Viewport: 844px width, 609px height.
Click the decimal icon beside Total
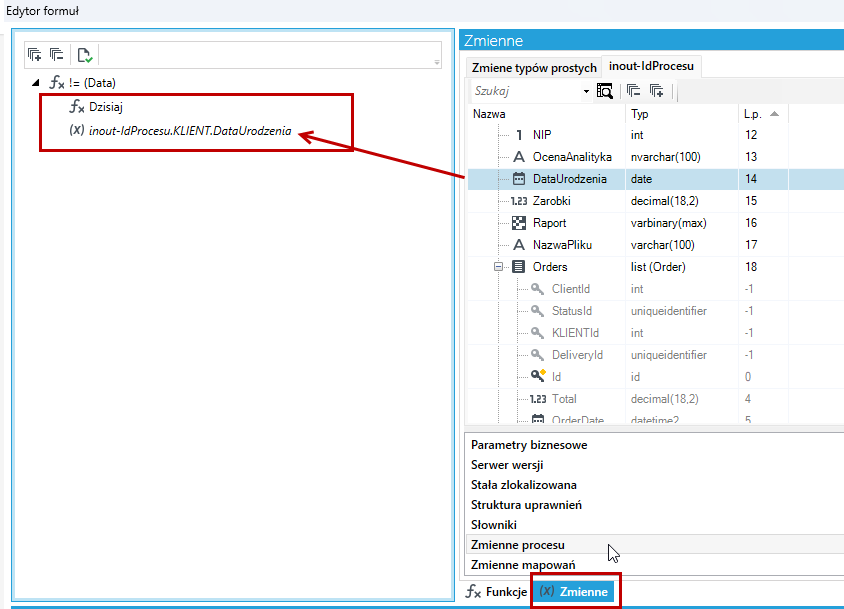point(538,399)
